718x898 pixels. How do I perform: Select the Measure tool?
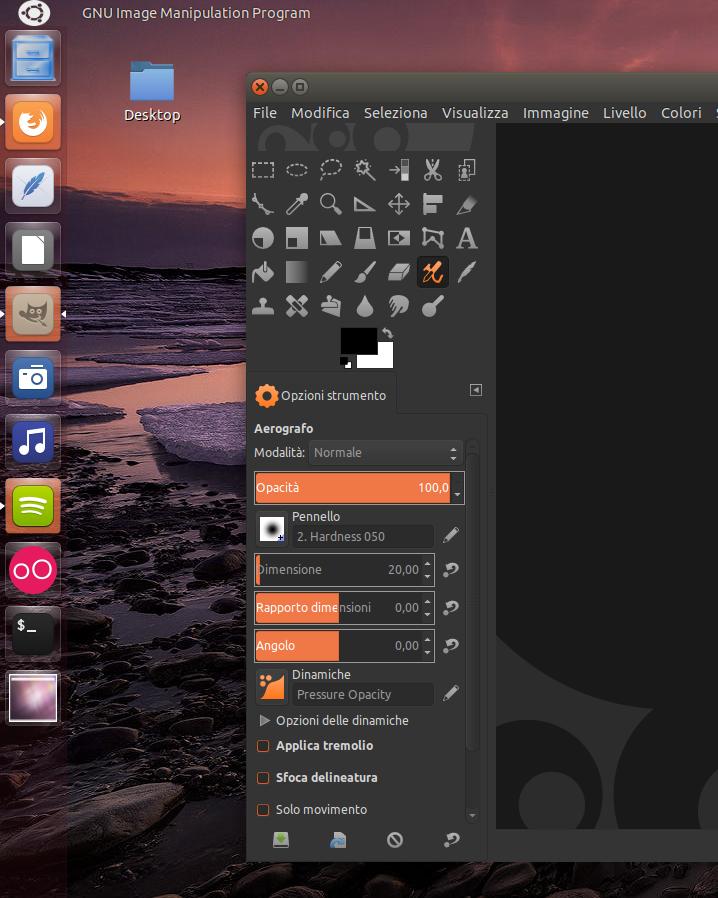click(x=365, y=204)
